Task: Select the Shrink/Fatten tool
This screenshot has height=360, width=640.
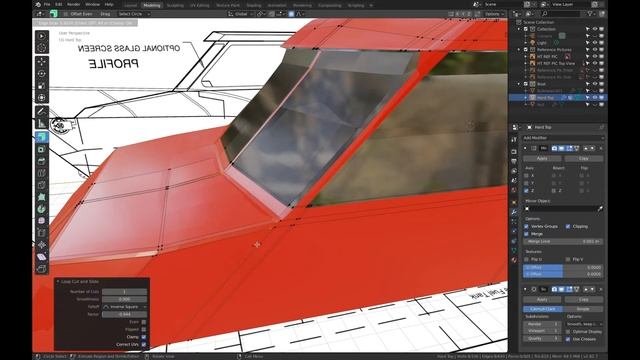Action: 42,245
